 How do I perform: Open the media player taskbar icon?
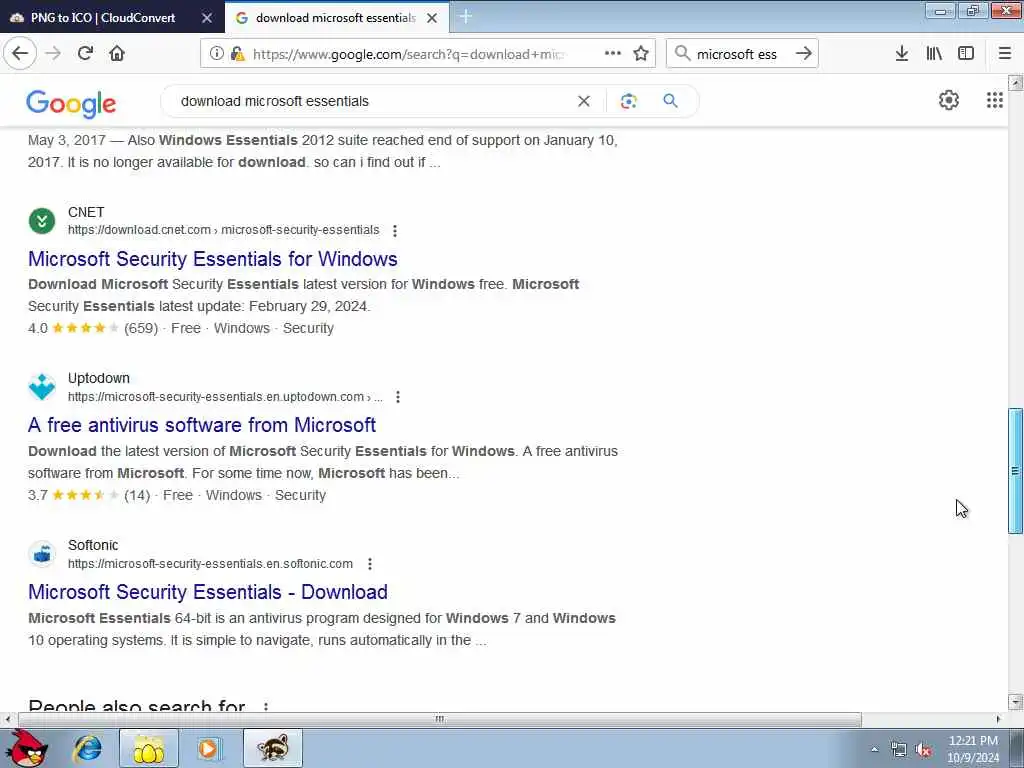(209, 748)
